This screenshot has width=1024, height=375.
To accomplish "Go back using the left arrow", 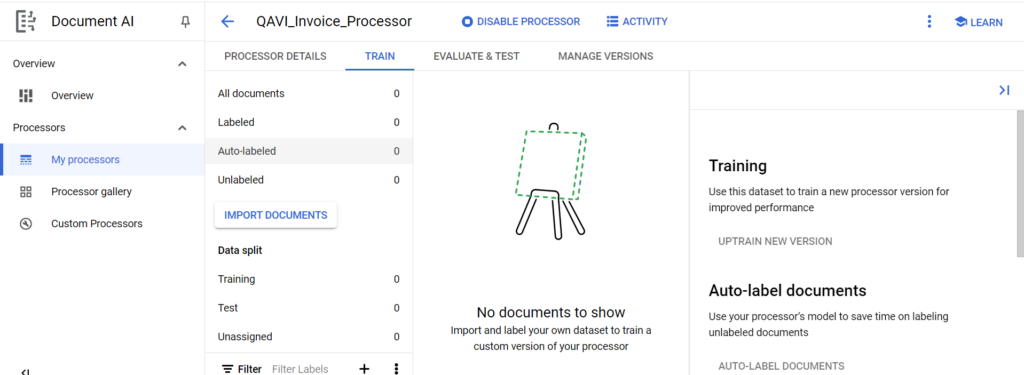I will (227, 22).
